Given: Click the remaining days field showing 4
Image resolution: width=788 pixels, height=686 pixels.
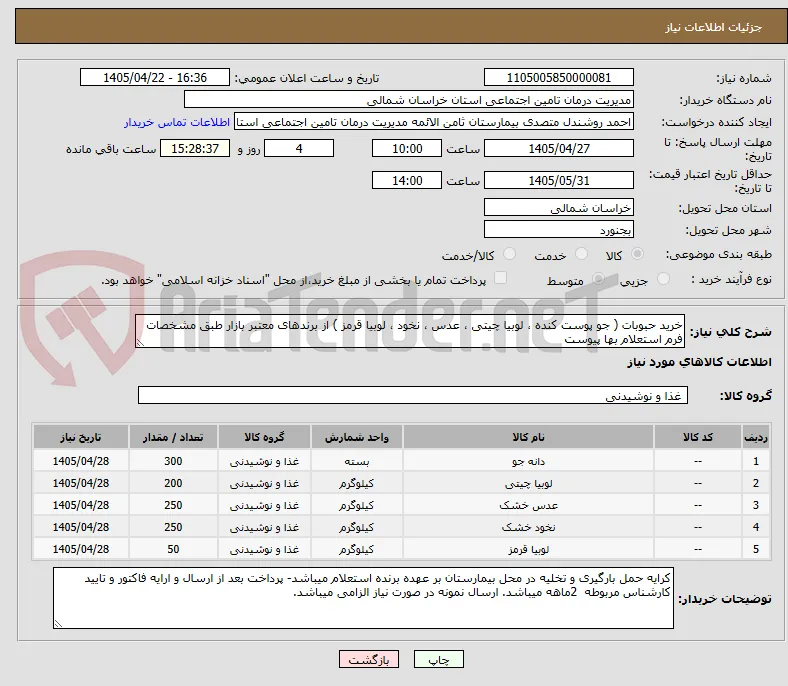Looking at the screenshot, I should pyautogui.click(x=299, y=148).
